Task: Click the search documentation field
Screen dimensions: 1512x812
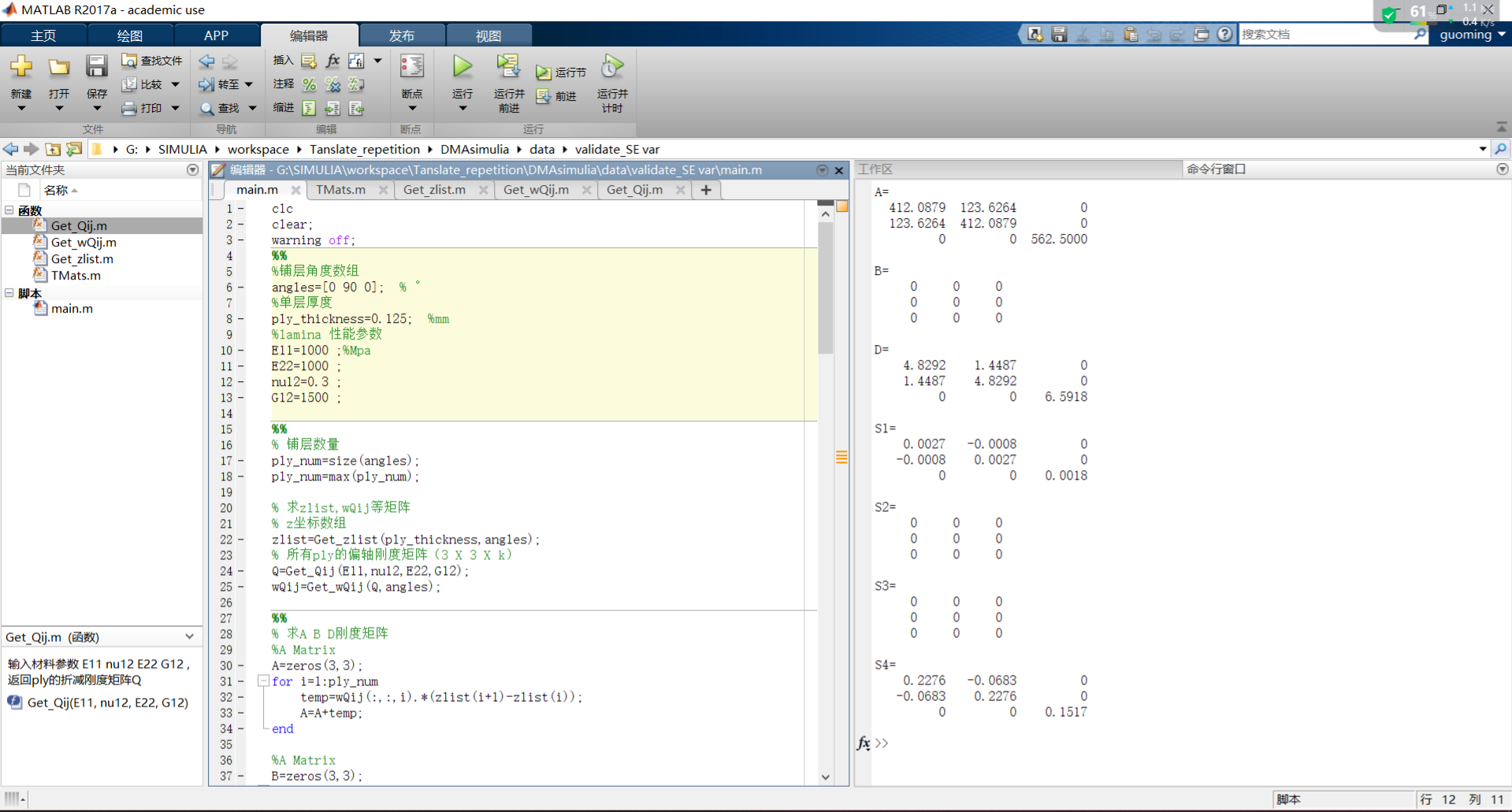Action: [x=1326, y=34]
